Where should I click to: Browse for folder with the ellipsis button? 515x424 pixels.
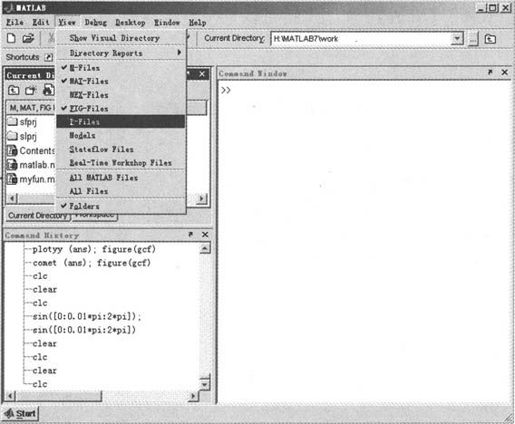473,39
